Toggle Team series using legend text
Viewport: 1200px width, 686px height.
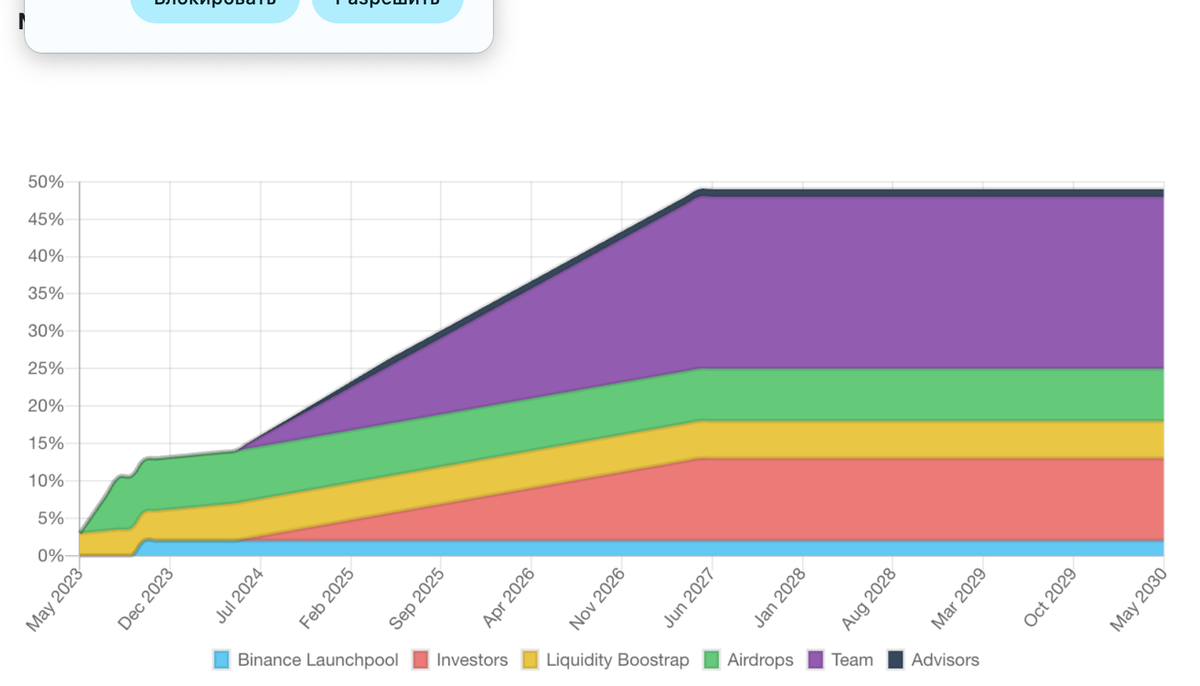(x=852, y=660)
